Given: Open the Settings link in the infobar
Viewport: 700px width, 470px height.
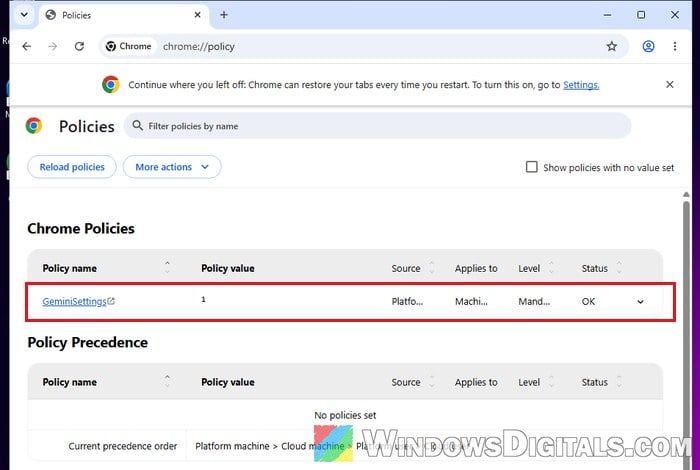Looking at the screenshot, I should tap(581, 85).
